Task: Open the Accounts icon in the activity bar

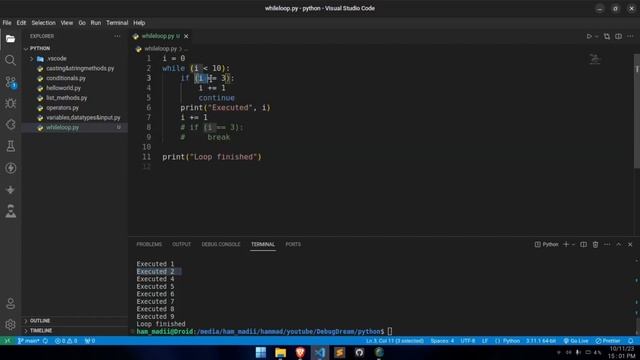Action: [11, 303]
